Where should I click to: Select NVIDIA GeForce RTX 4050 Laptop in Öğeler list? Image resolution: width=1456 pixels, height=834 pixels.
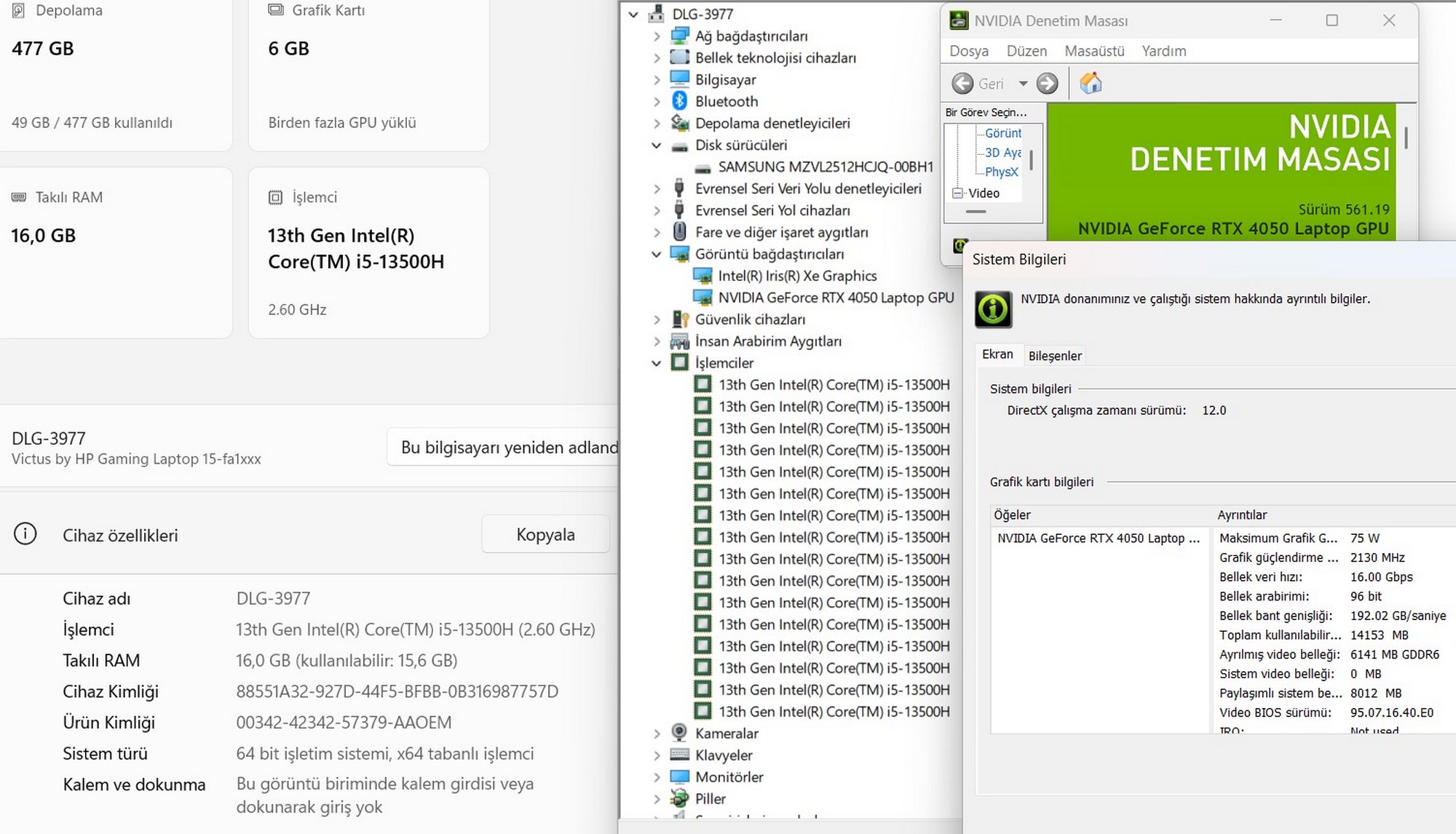[1098, 538]
